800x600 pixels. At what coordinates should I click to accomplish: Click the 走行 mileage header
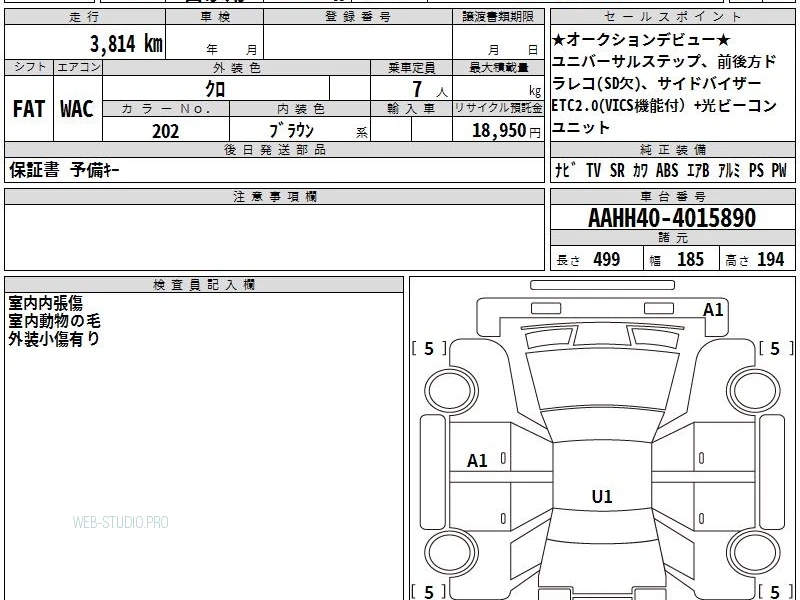coord(85,17)
